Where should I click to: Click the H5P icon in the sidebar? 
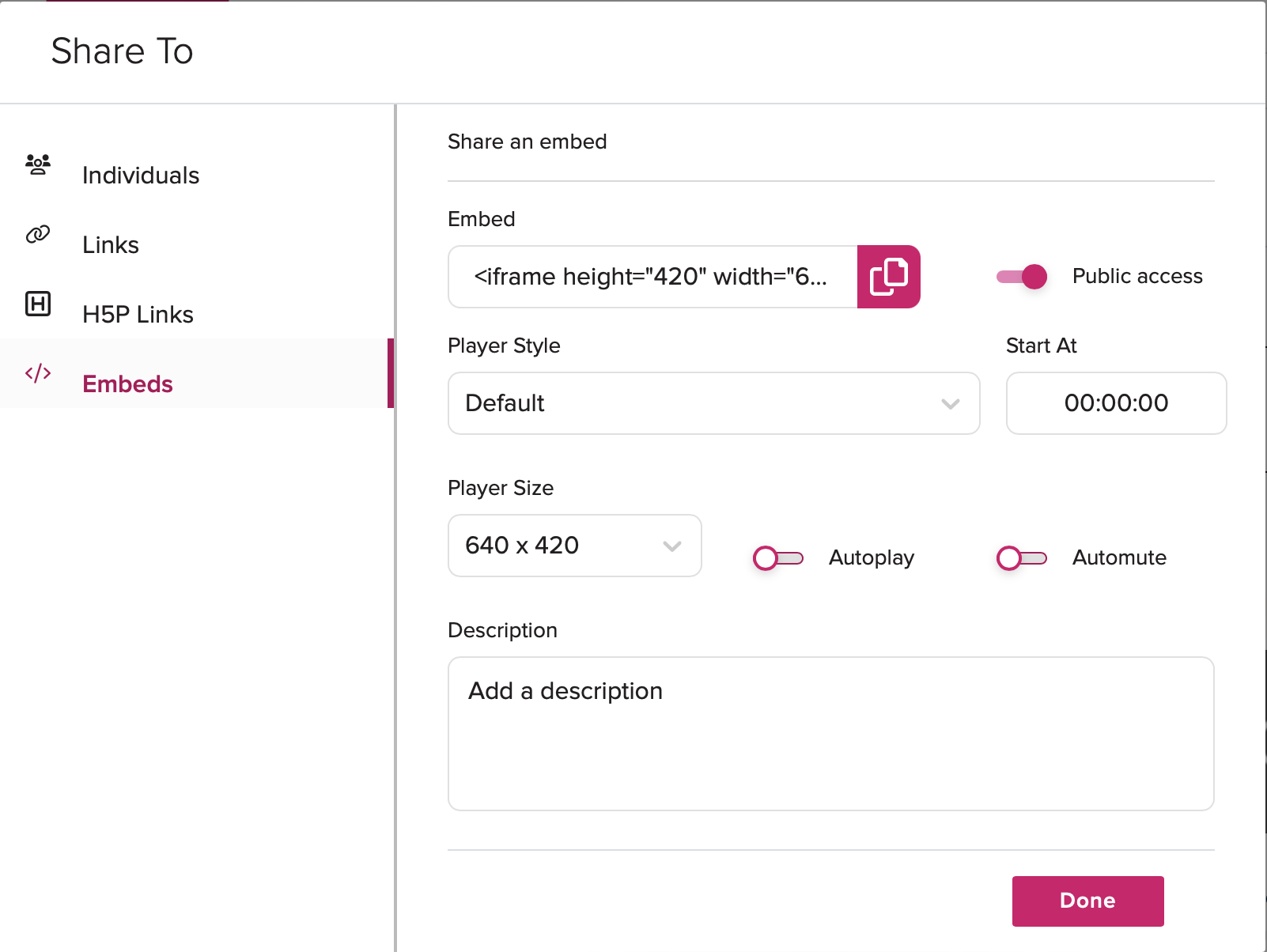coord(38,304)
